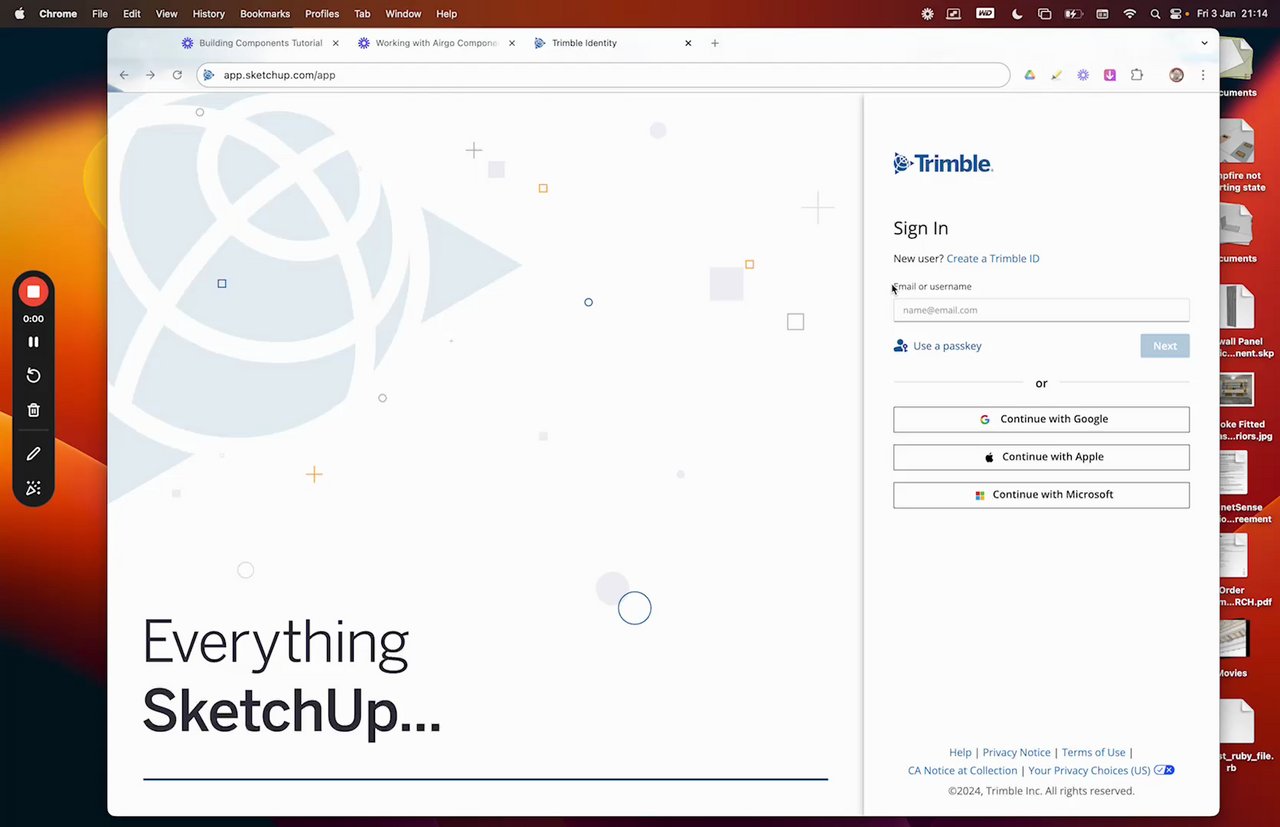The image size is (1280, 827).
Task: Open the Help link in footer
Action: point(960,752)
